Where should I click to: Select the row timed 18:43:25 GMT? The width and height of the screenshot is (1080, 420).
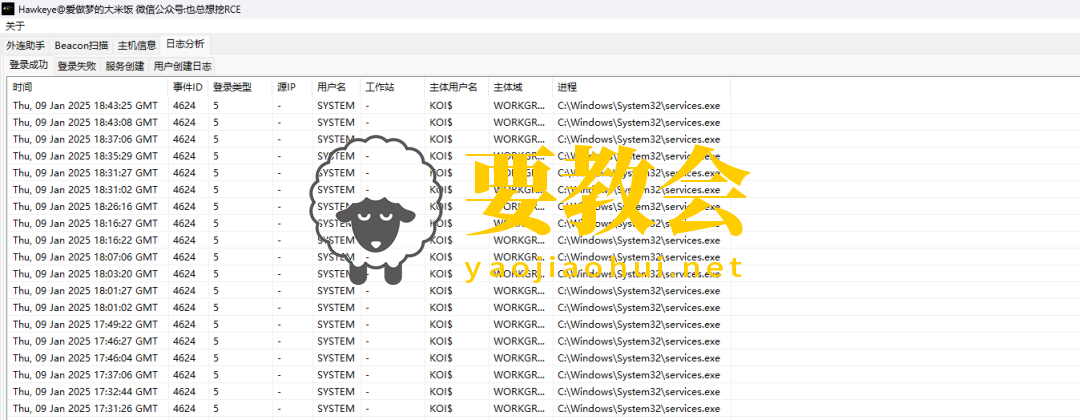[368, 105]
